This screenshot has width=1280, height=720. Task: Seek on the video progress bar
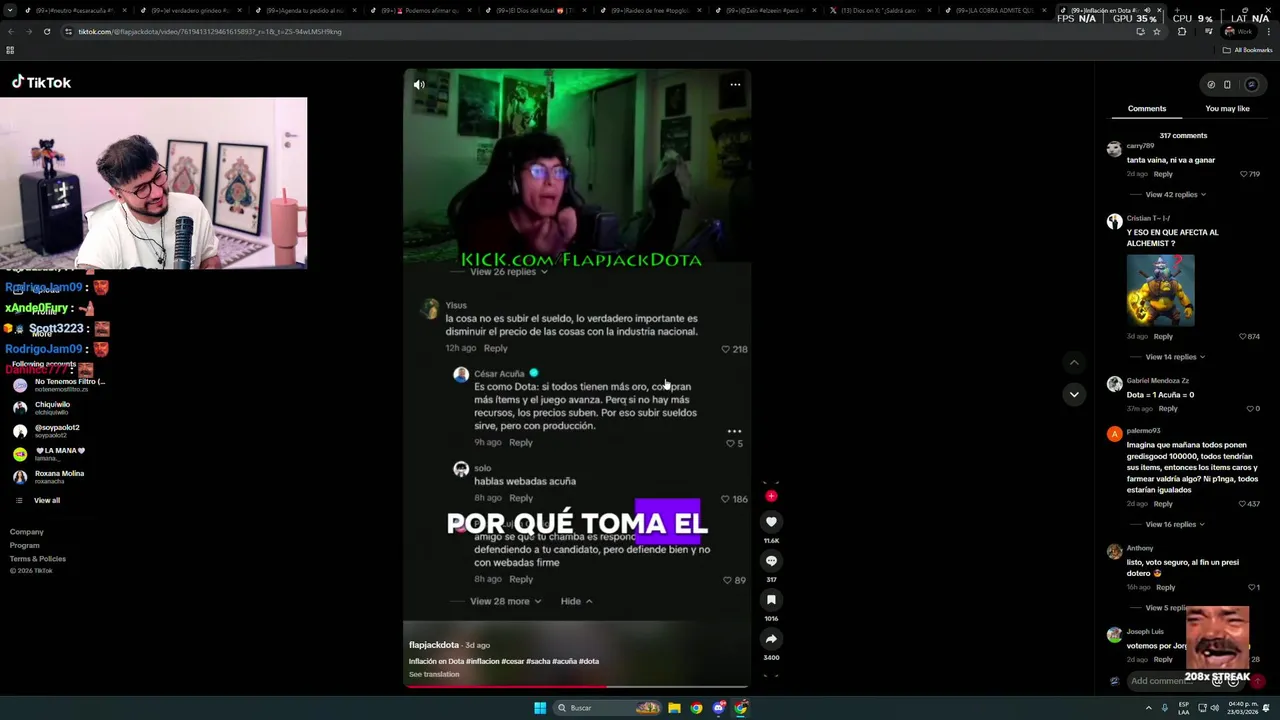pos(576,686)
